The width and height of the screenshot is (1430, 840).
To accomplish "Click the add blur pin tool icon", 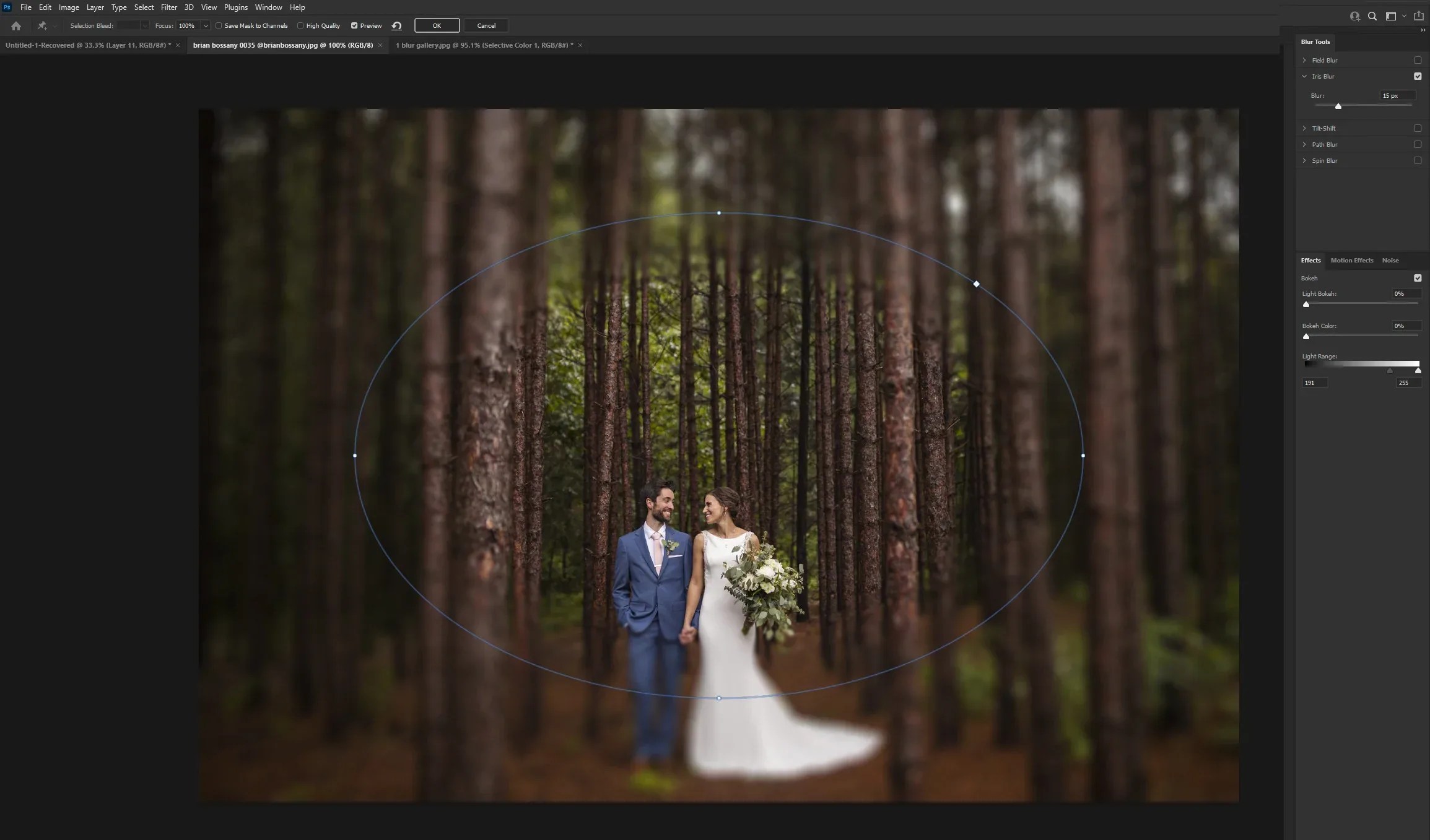I will pos(42,26).
